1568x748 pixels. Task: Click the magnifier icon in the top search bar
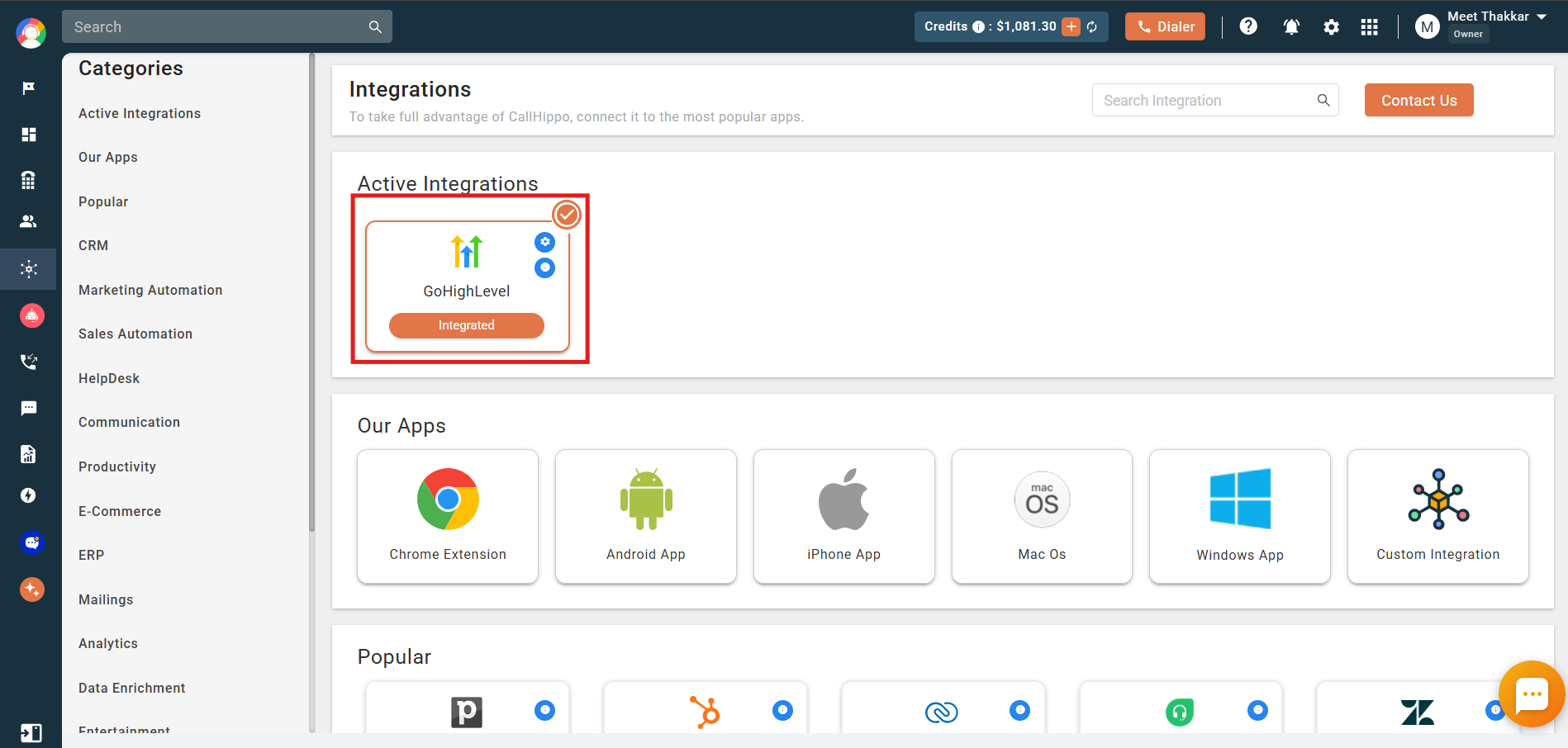[375, 26]
